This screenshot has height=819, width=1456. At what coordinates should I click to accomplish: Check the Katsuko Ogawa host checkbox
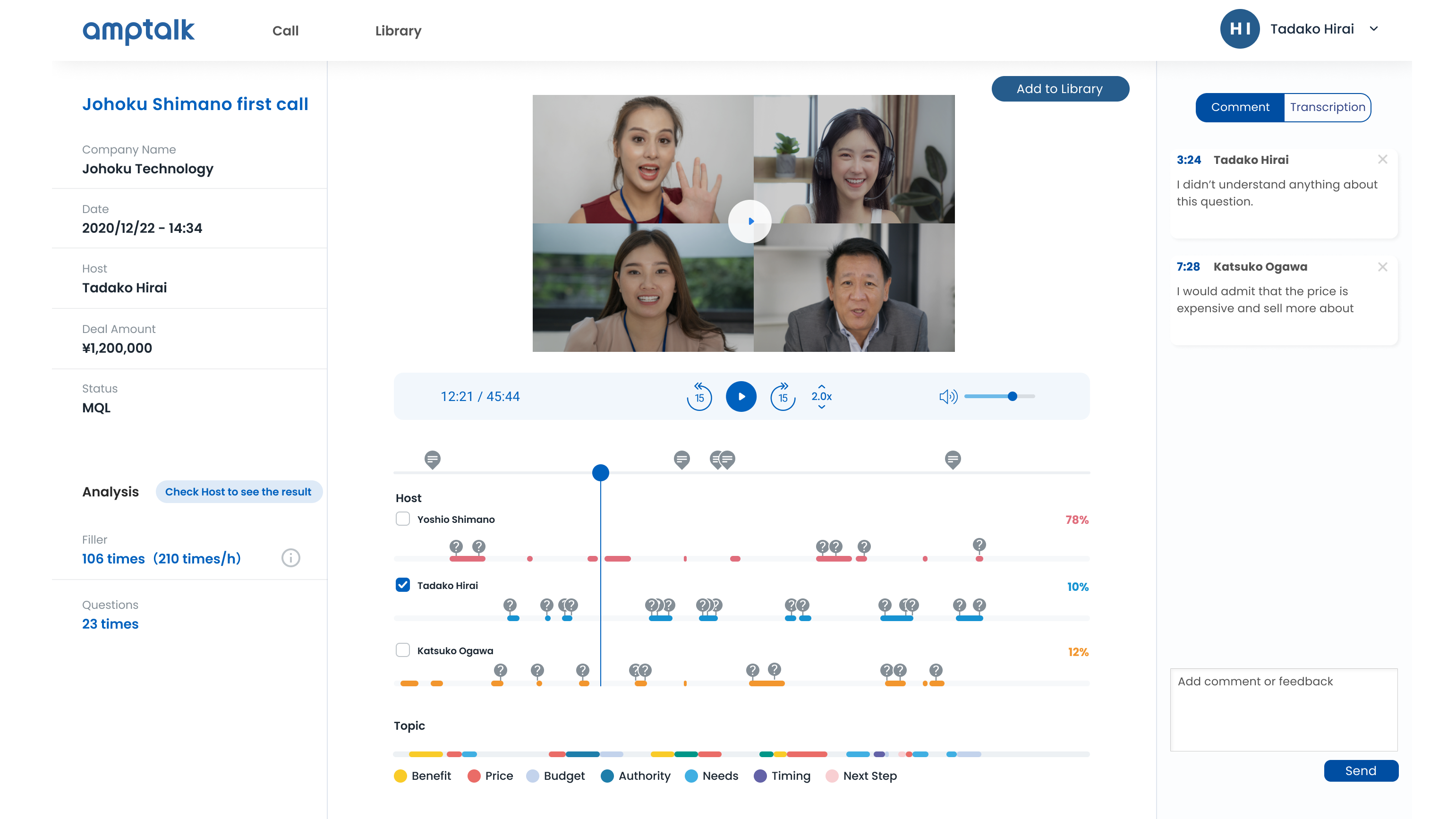pyautogui.click(x=402, y=650)
